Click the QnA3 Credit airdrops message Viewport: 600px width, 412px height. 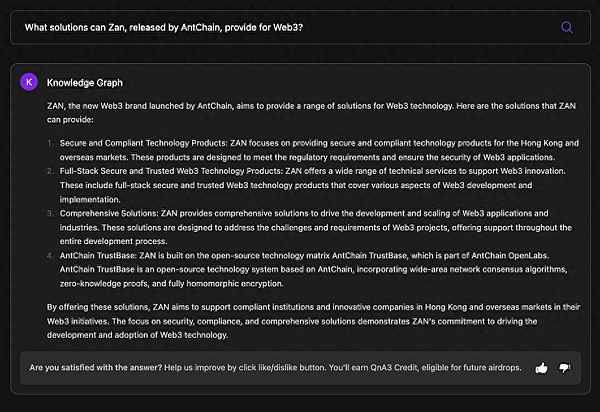[400, 368]
